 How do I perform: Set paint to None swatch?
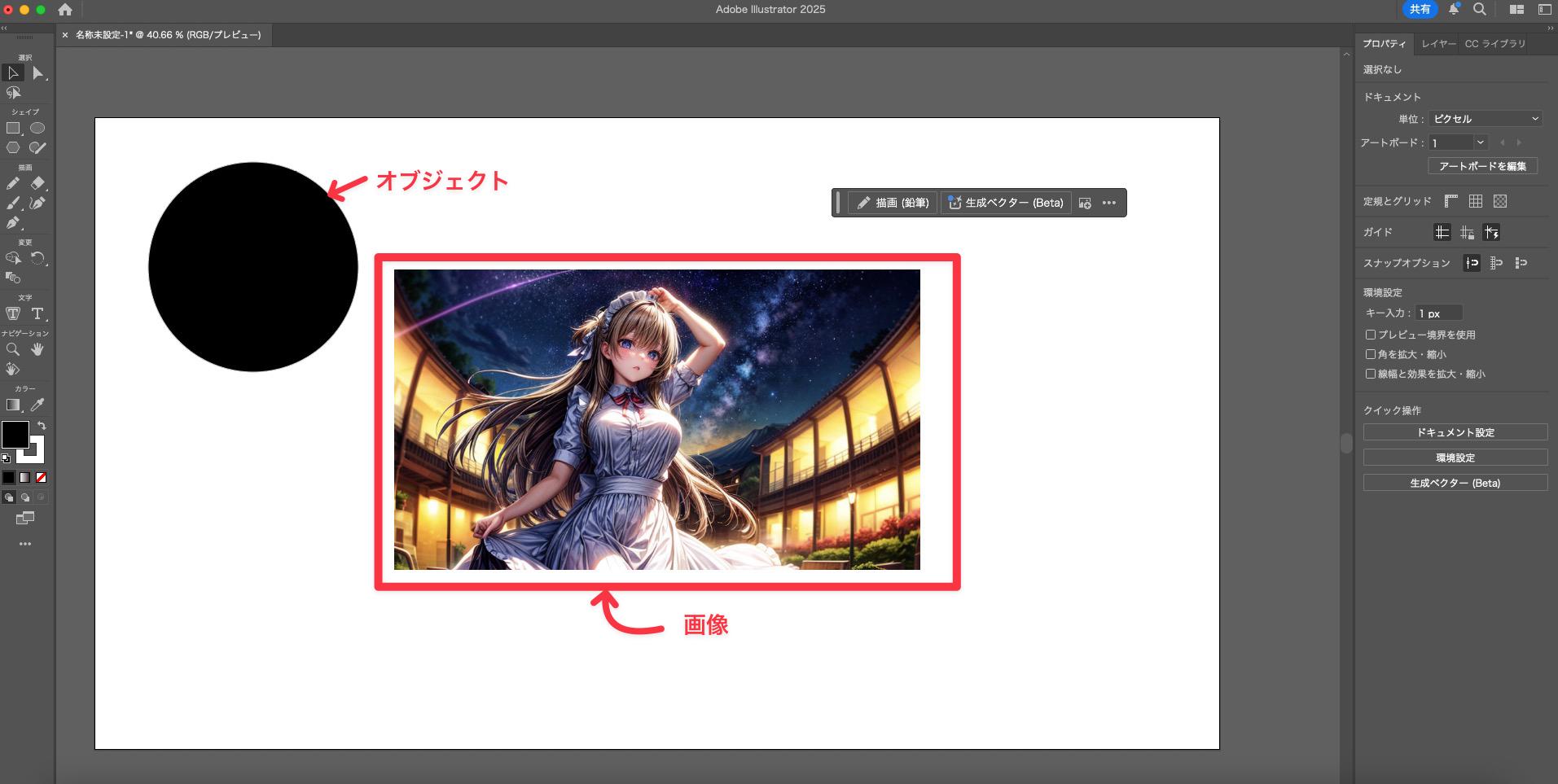pos(42,478)
